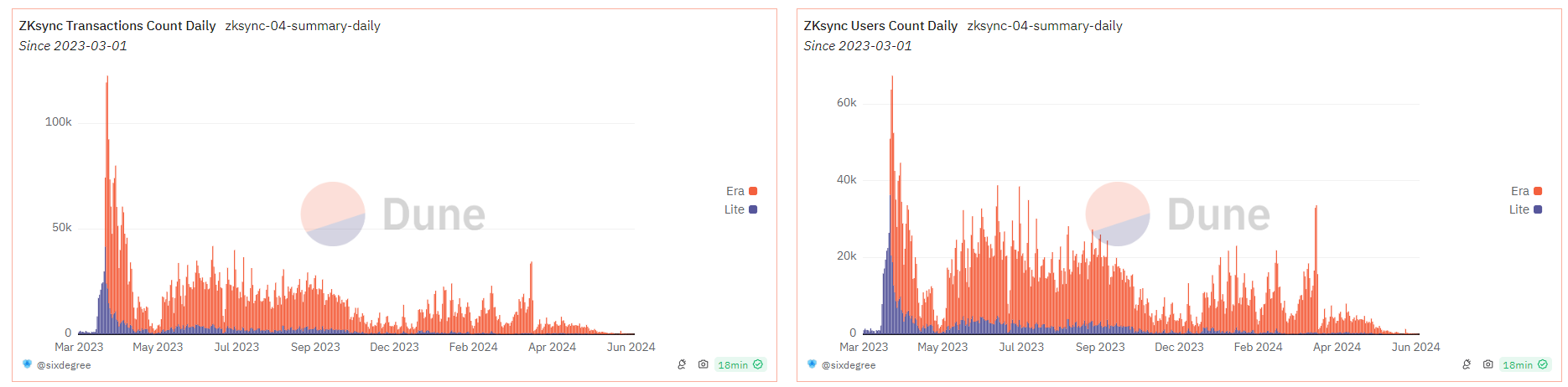Click camera screenshot icon on Users chart
1568x387 pixels.
[x=1488, y=364]
